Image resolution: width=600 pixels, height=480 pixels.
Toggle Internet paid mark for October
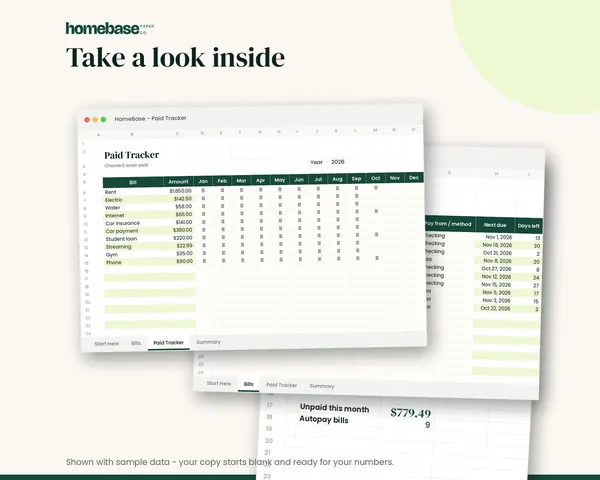click(376, 211)
